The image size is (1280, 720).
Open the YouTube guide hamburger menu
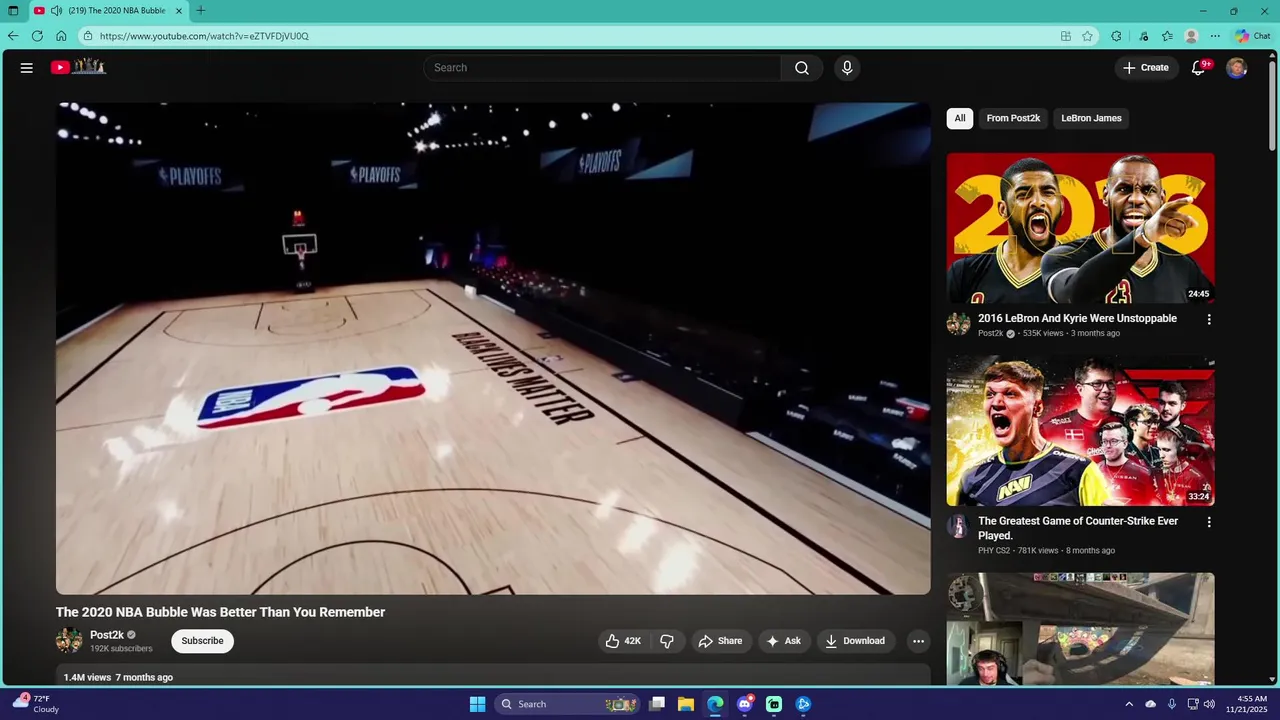[27, 68]
